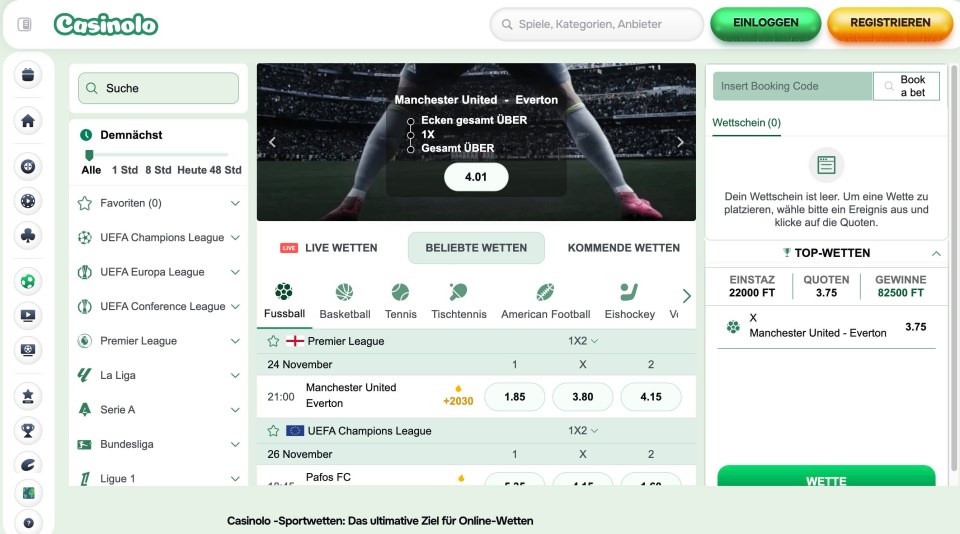Open the help question mark sidebar icon
960x534 pixels.
coord(28,522)
